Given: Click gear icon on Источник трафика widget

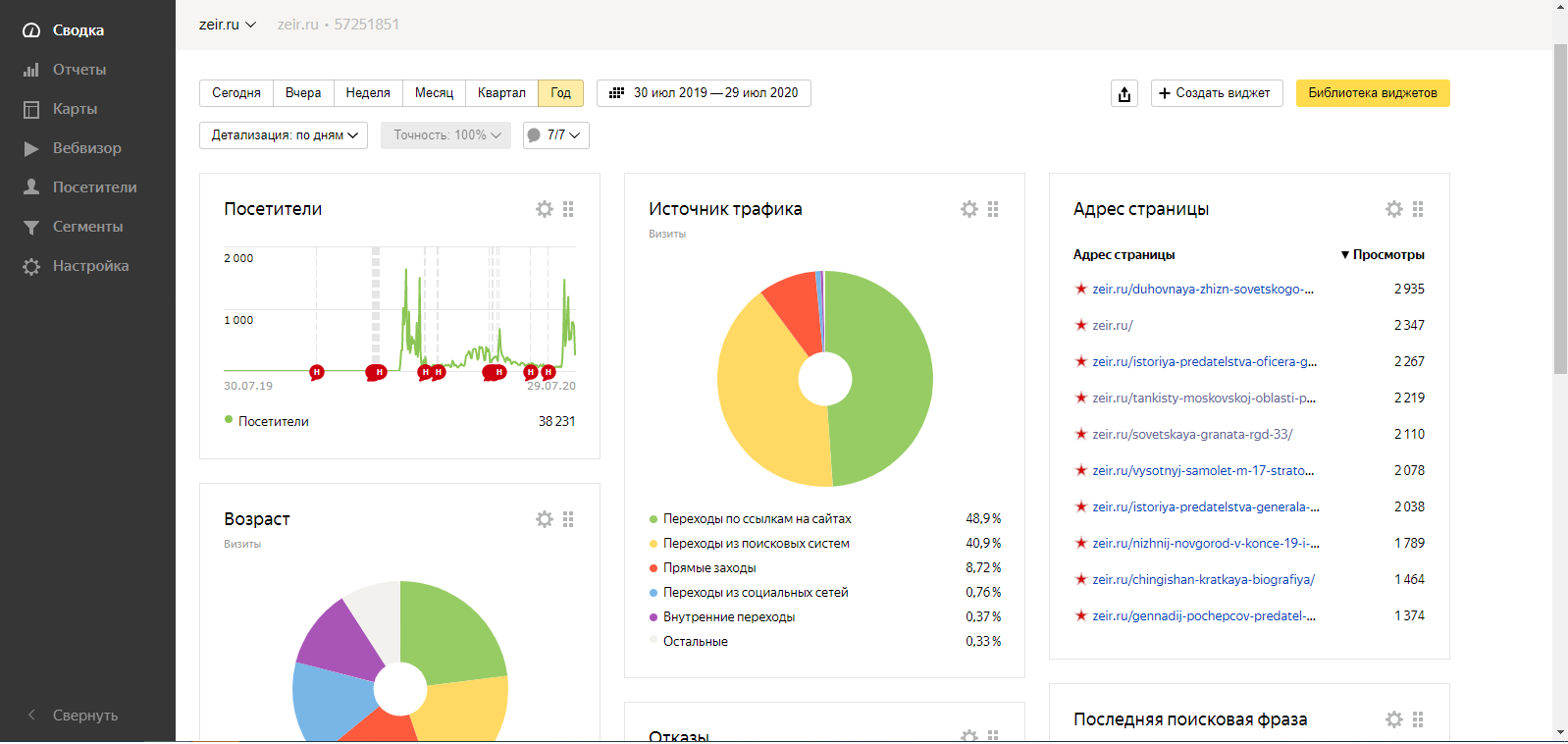Looking at the screenshot, I should (x=969, y=209).
